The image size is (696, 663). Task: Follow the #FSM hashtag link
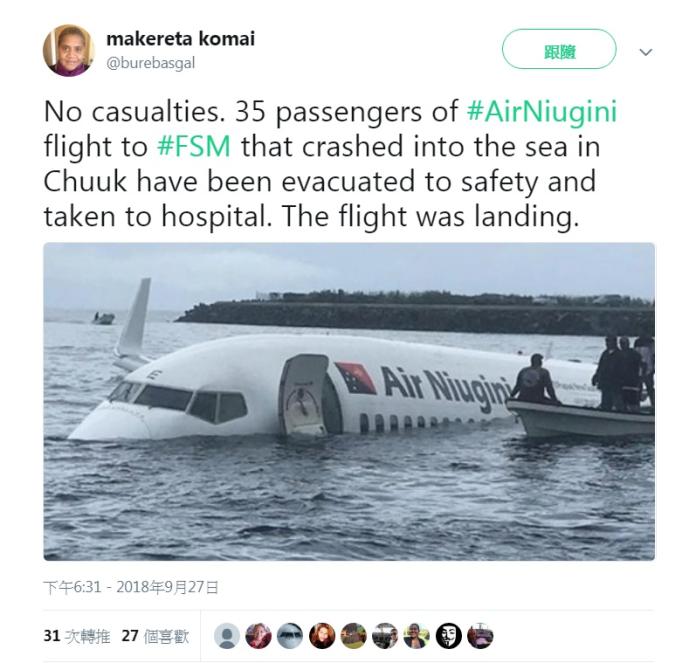tap(194, 147)
